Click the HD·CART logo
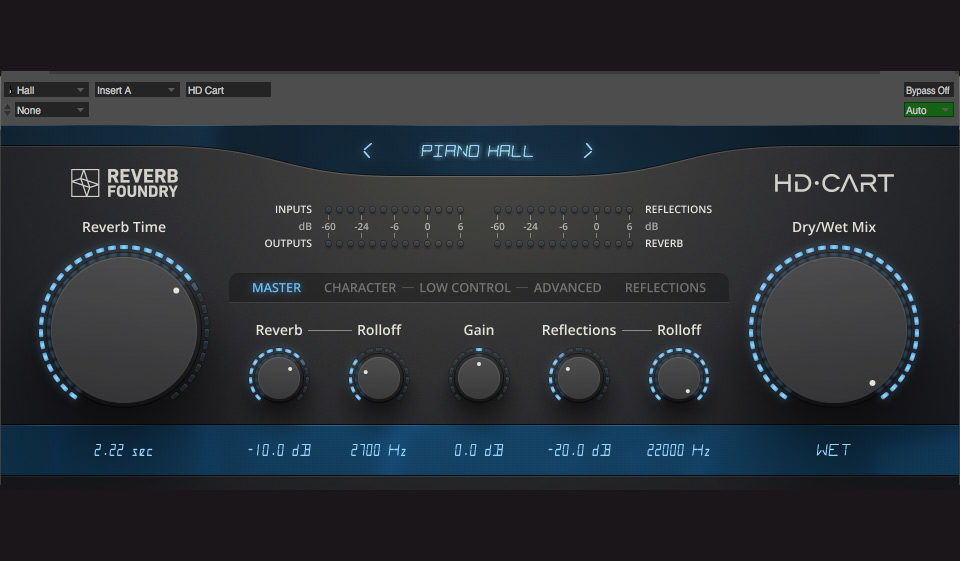This screenshot has width=960, height=561. [834, 183]
